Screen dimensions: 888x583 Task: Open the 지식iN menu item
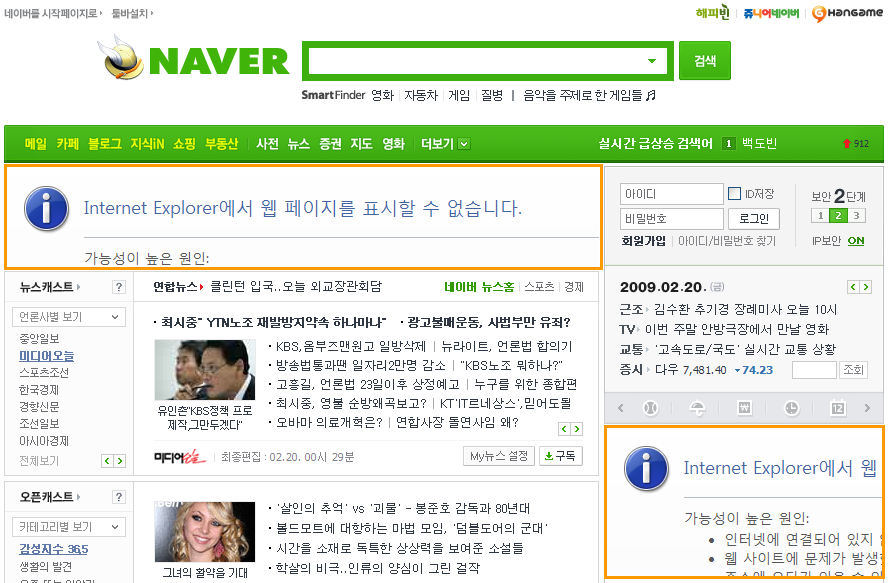pyautogui.click(x=147, y=144)
